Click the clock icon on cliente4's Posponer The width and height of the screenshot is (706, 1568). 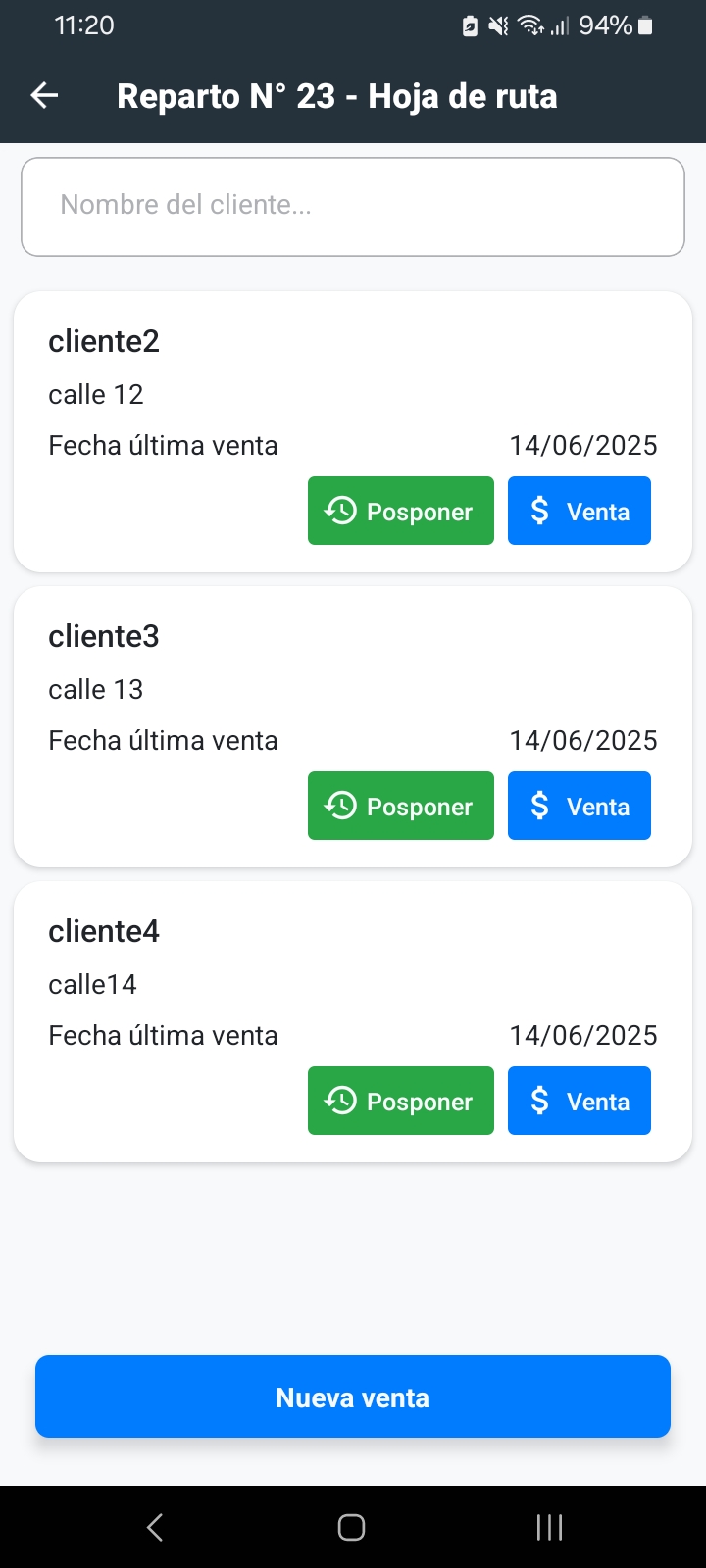point(340,1101)
